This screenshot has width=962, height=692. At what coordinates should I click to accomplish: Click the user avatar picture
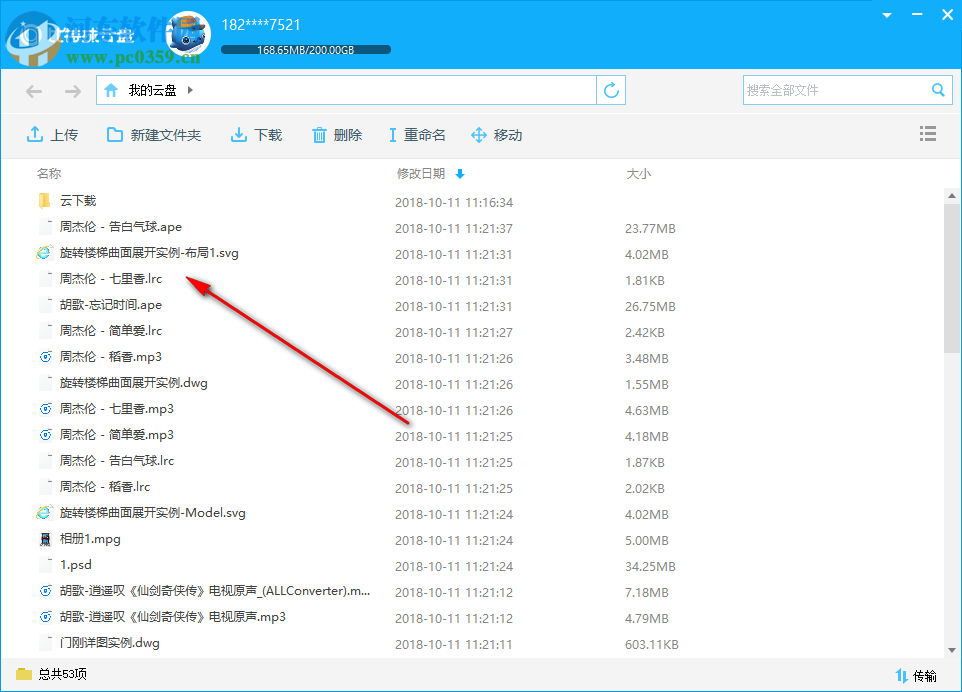pyautogui.click(x=189, y=33)
